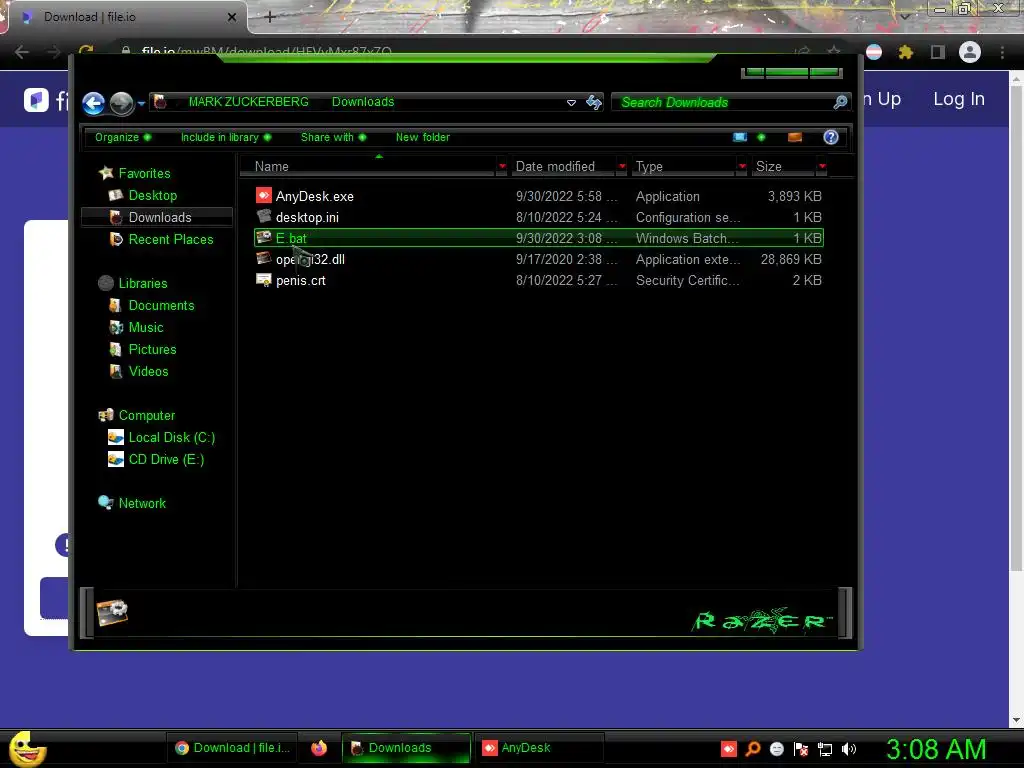Select Downloads in the navigation pane
This screenshot has height=768, width=1024.
160,217
